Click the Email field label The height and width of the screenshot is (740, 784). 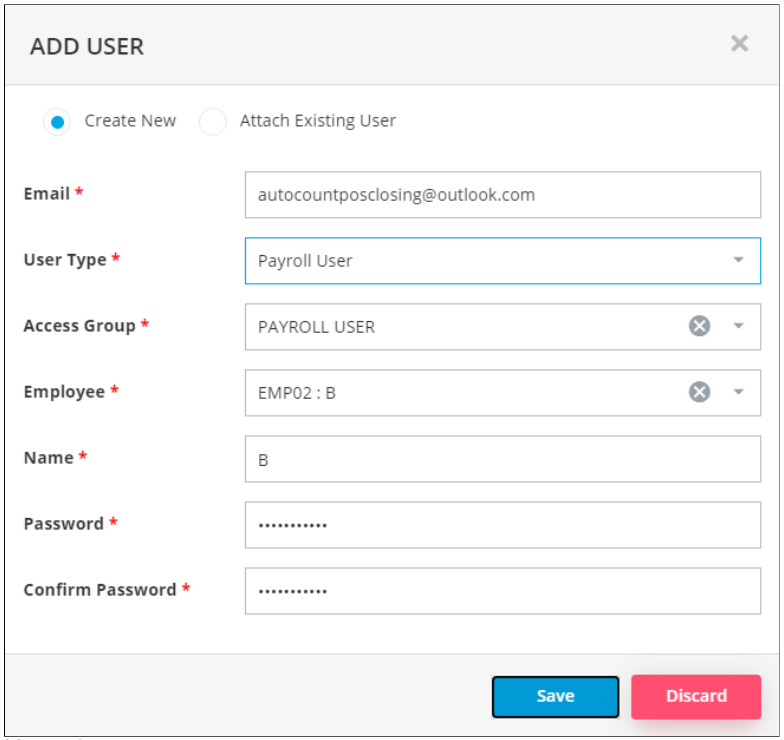click(x=46, y=194)
